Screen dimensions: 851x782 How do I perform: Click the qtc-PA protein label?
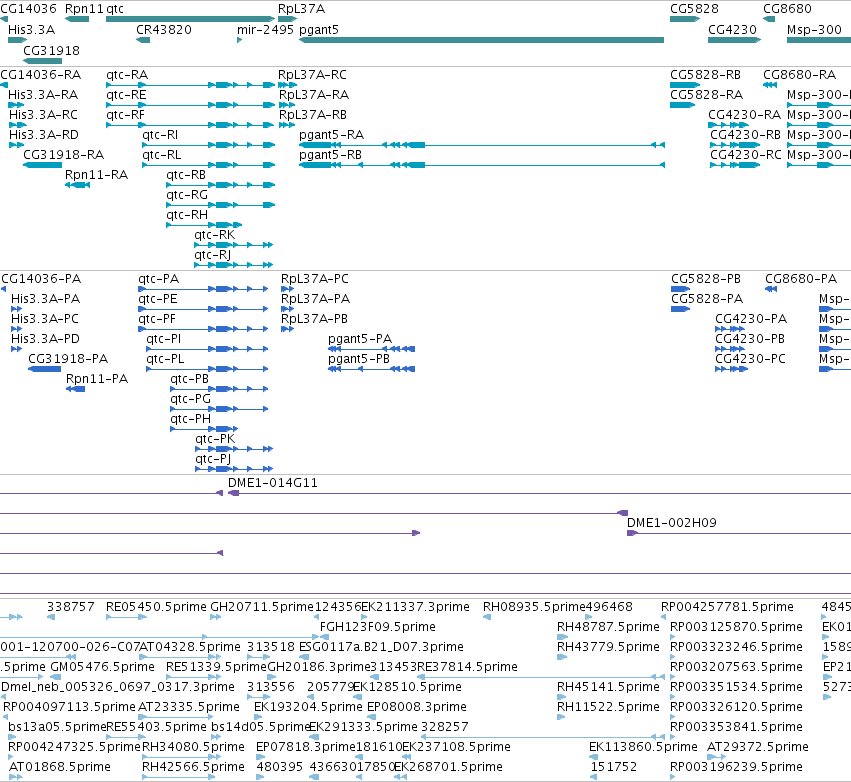point(158,279)
